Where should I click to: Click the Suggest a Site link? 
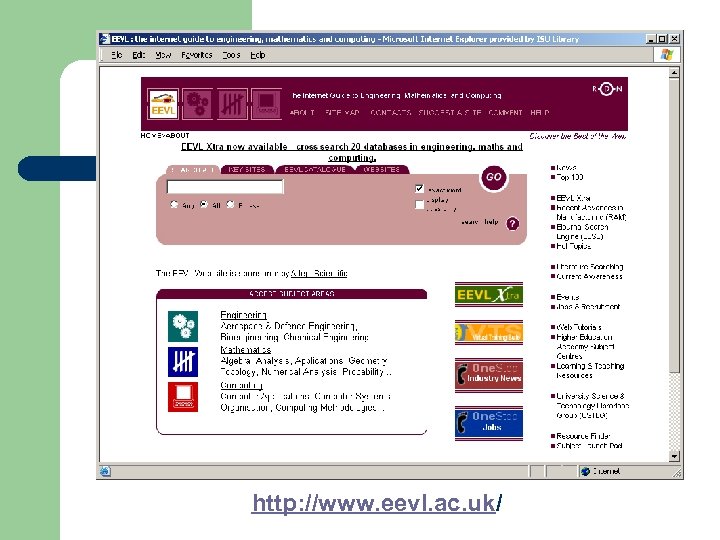(450, 112)
